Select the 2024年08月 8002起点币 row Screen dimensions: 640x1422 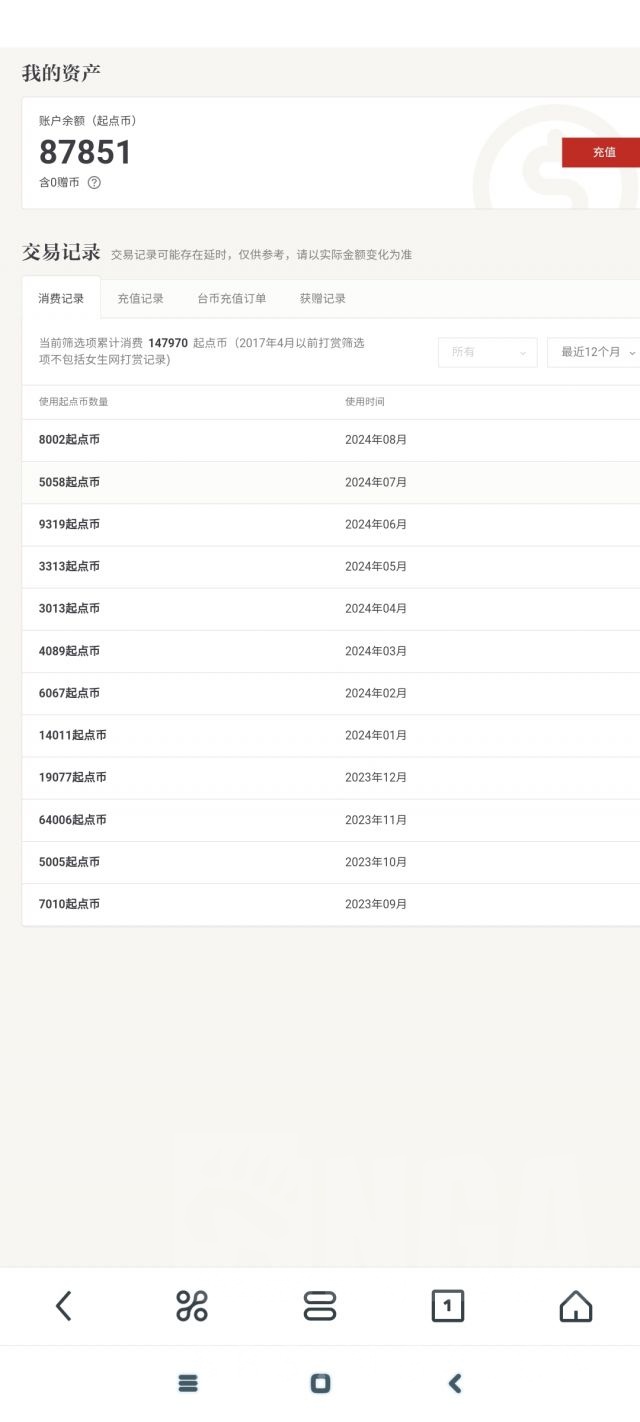330,440
